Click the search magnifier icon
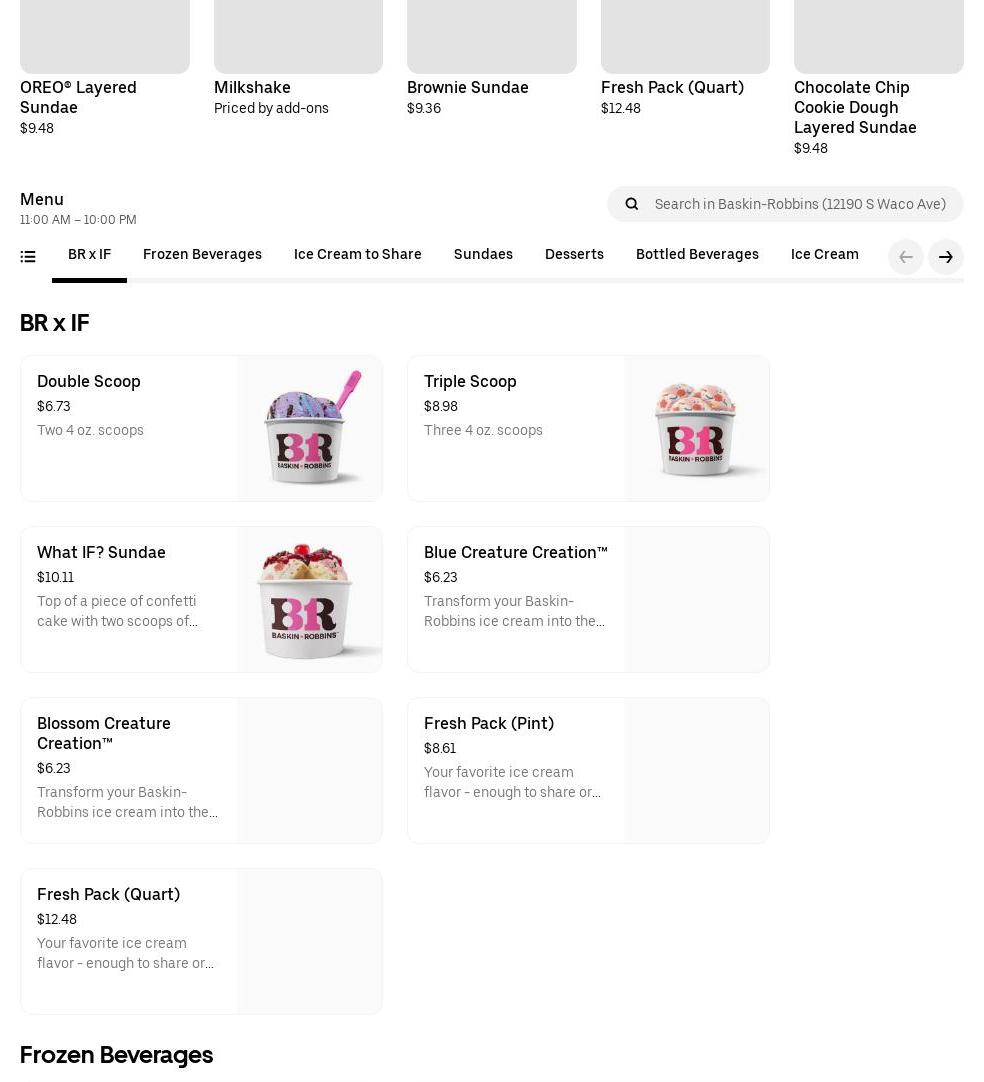 tap(632, 204)
